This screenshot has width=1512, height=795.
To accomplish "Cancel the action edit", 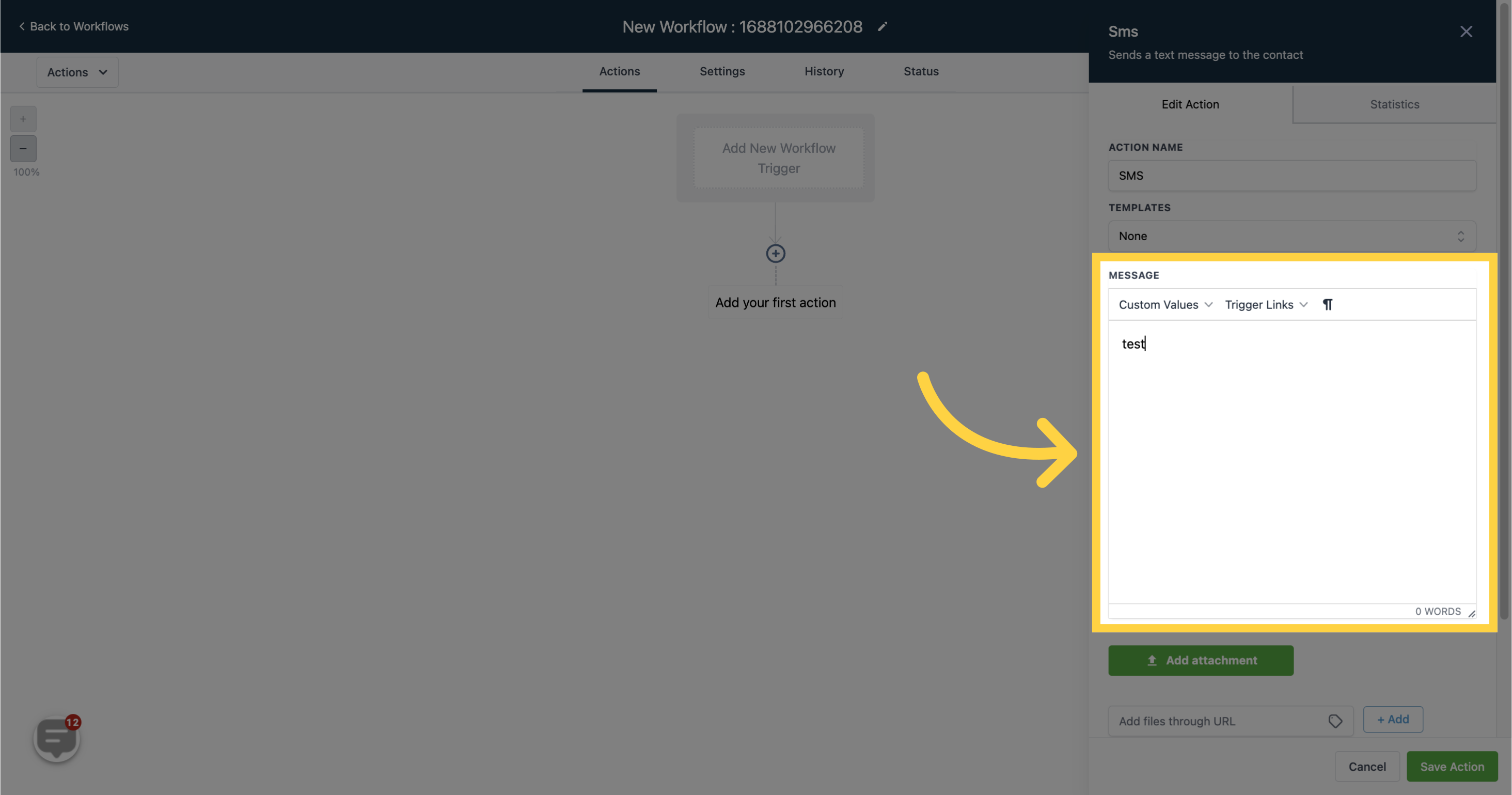I will point(1366,767).
